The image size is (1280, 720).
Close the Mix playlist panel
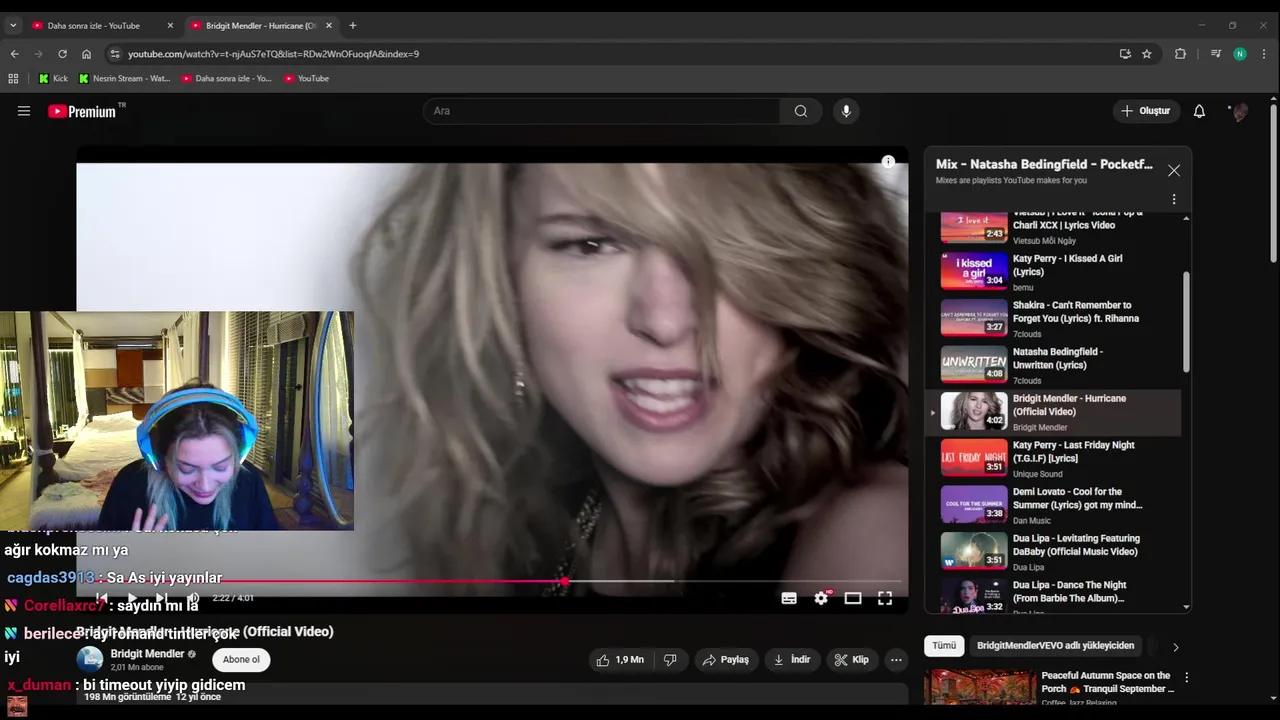pyautogui.click(x=1174, y=171)
